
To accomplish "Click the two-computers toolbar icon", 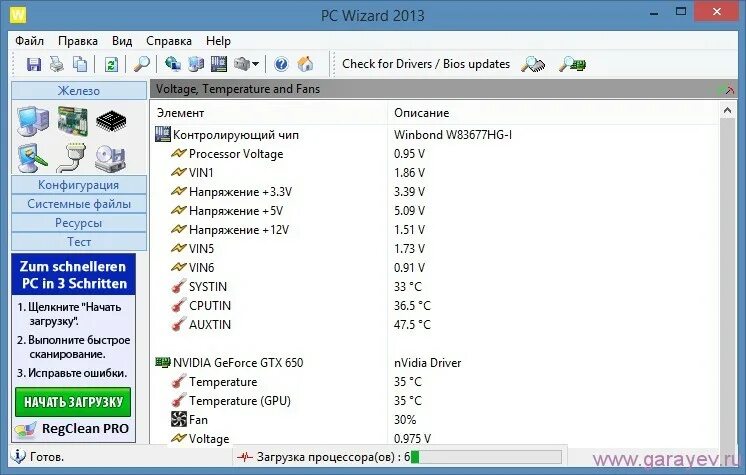I will coord(196,64).
